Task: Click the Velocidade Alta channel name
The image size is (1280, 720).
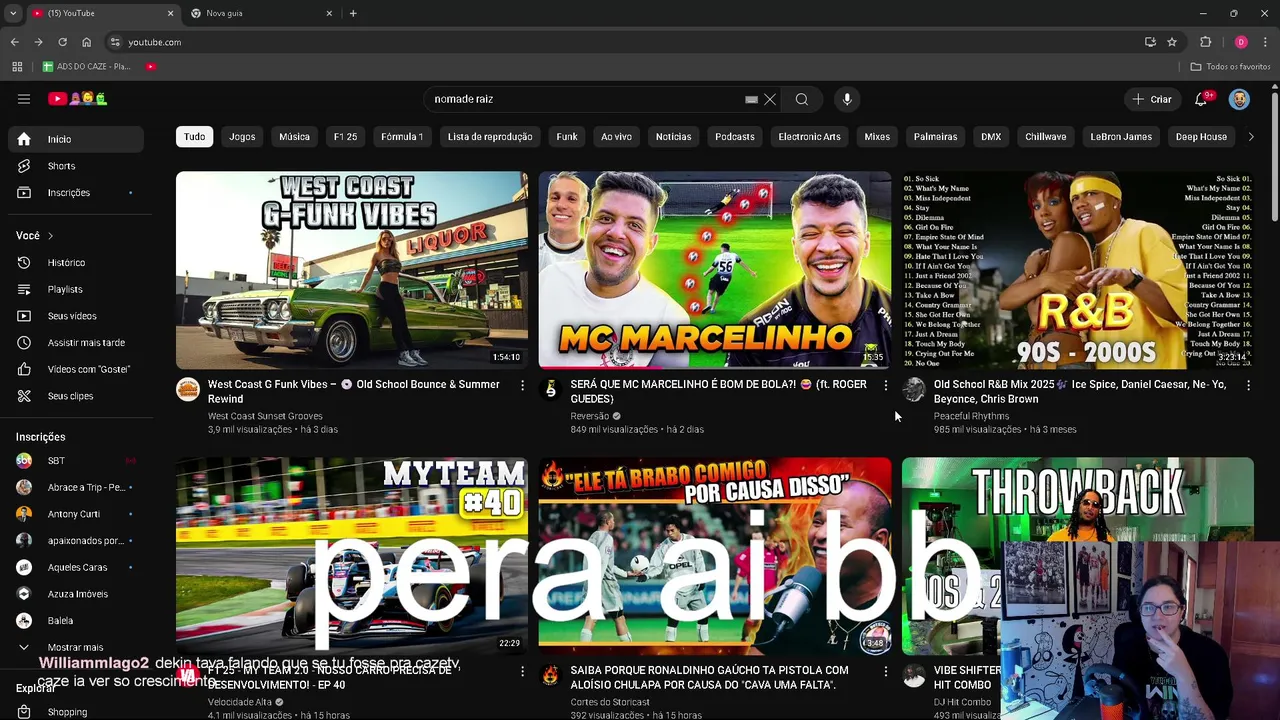Action: click(240, 702)
